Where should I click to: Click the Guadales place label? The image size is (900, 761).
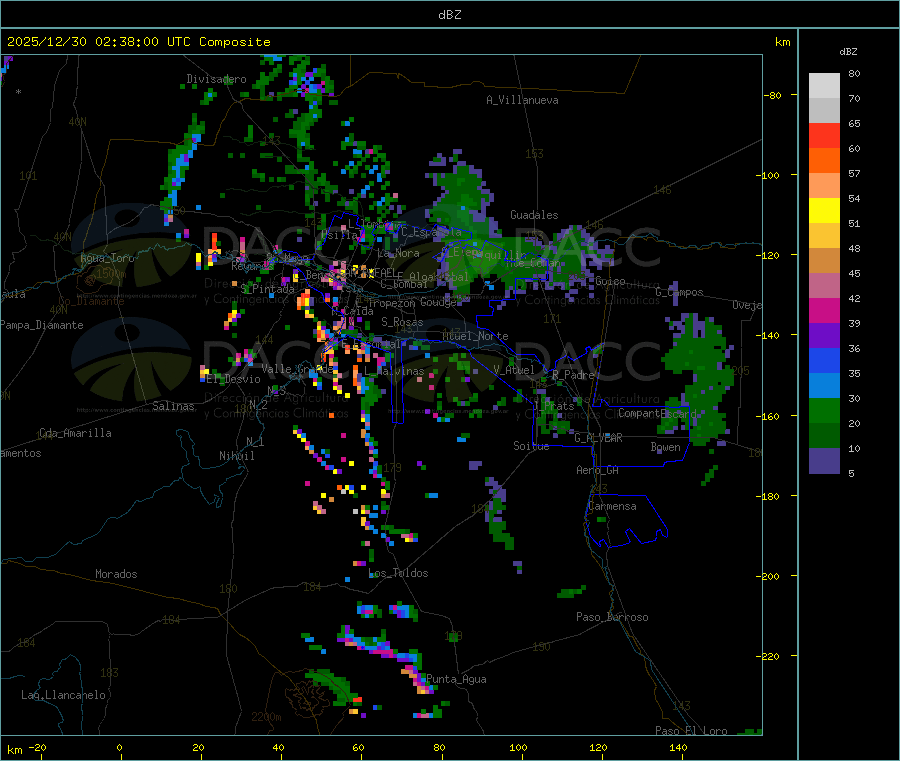534,215
